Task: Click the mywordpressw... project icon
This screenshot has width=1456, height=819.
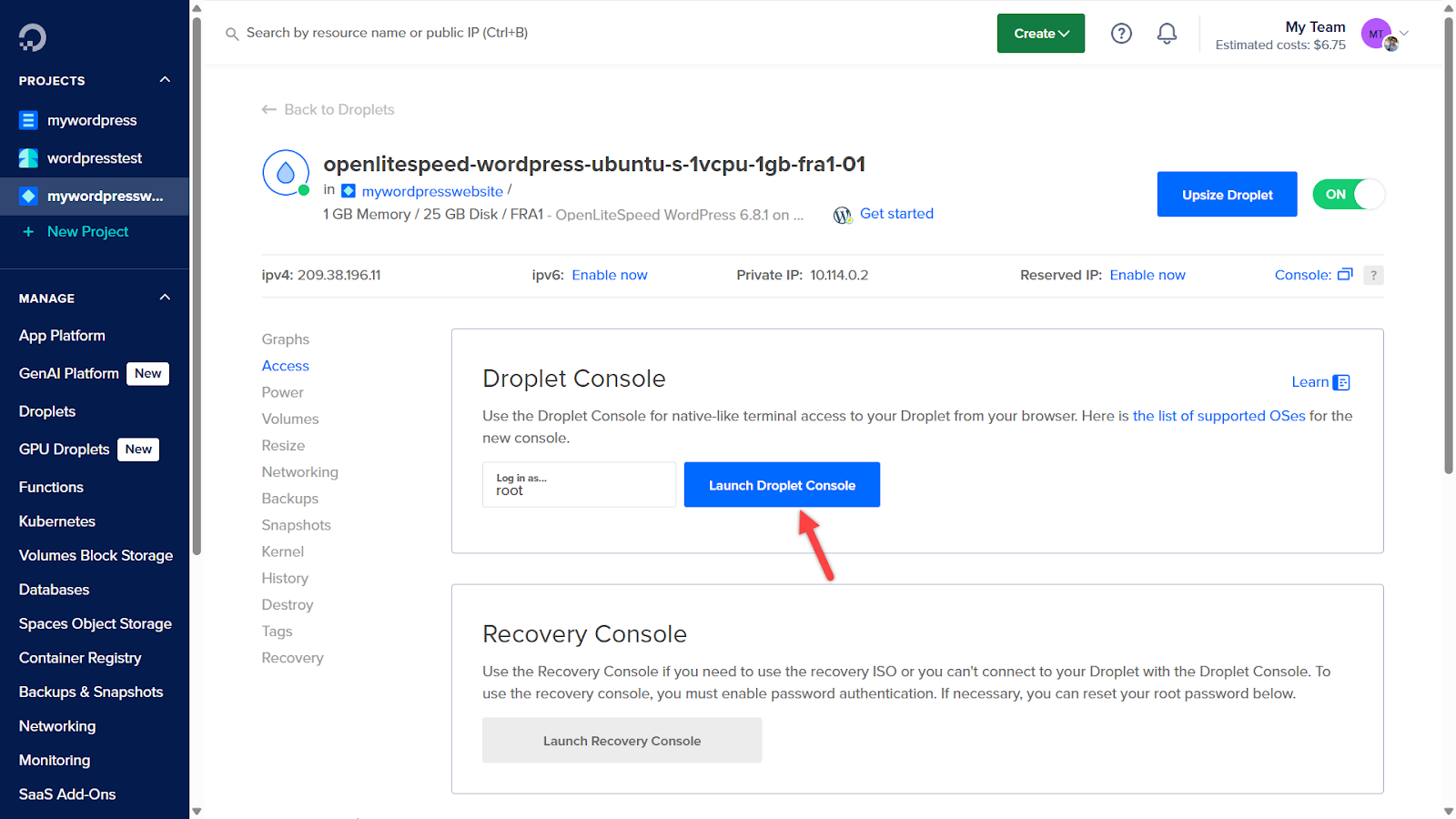Action: (x=28, y=196)
